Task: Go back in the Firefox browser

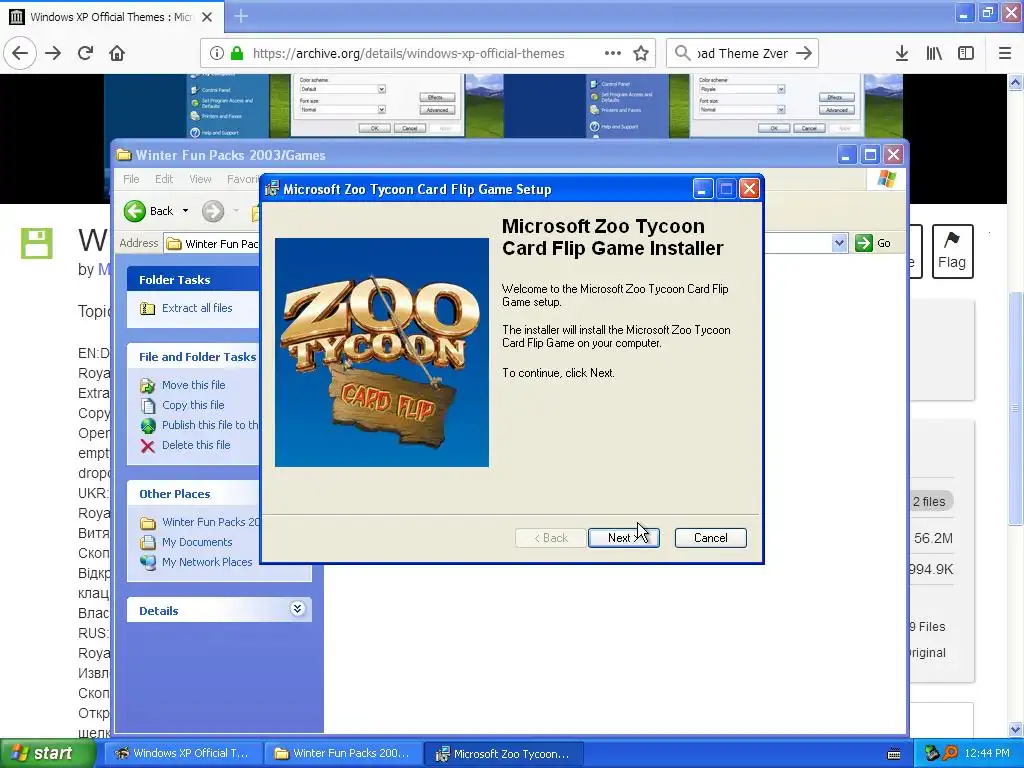Action: [20, 53]
